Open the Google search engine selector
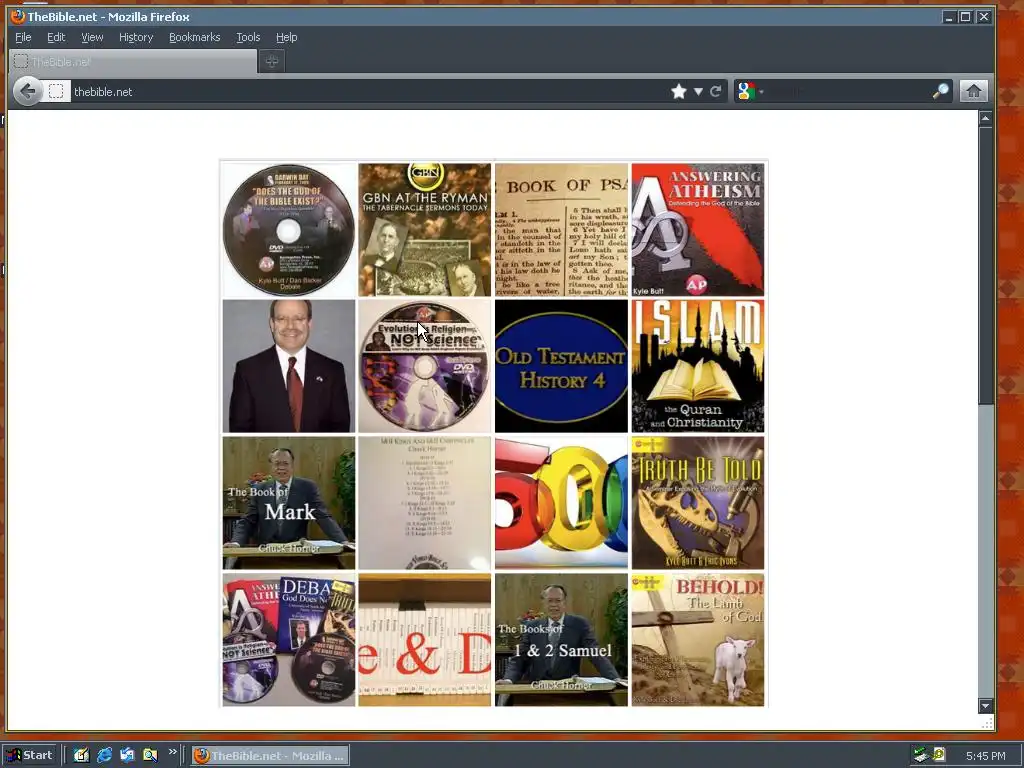Viewport: 1024px width, 768px height. [x=749, y=91]
